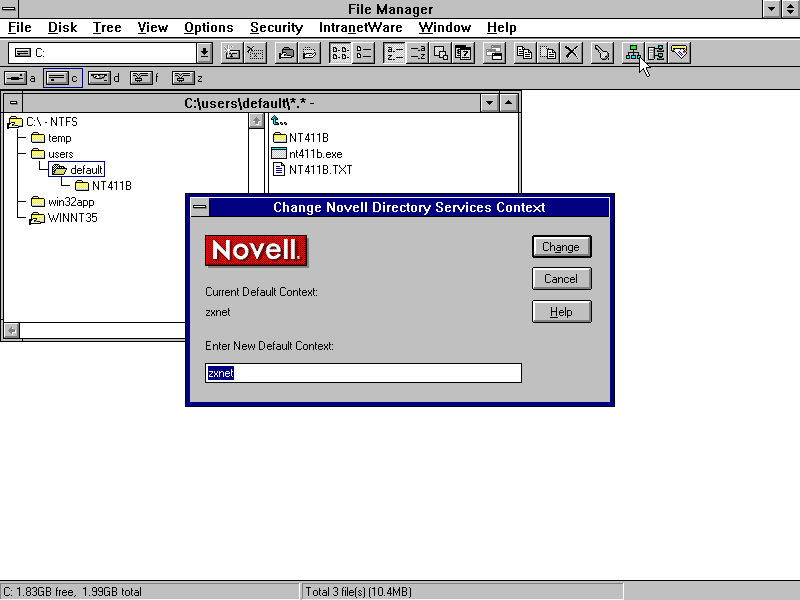The height and width of the screenshot is (600, 800).
Task: Minimize the directory window with down arrow
Action: [x=489, y=103]
